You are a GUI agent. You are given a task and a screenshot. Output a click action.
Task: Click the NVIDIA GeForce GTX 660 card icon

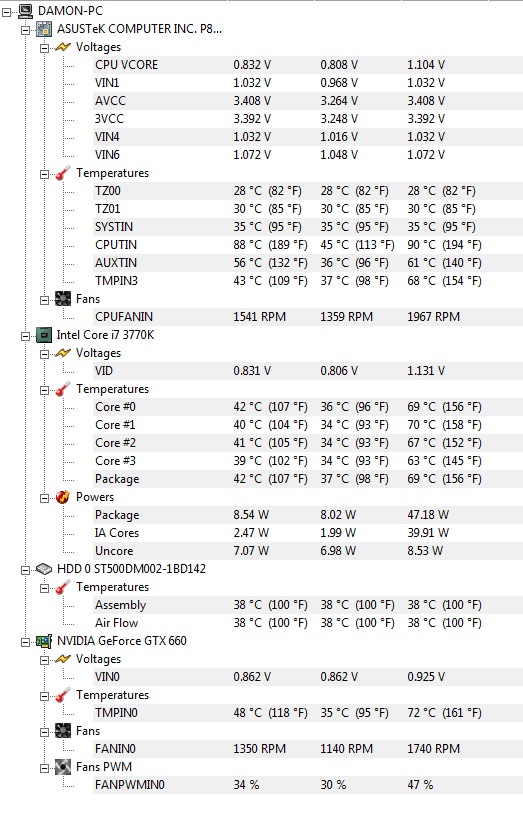pyautogui.click(x=44, y=641)
